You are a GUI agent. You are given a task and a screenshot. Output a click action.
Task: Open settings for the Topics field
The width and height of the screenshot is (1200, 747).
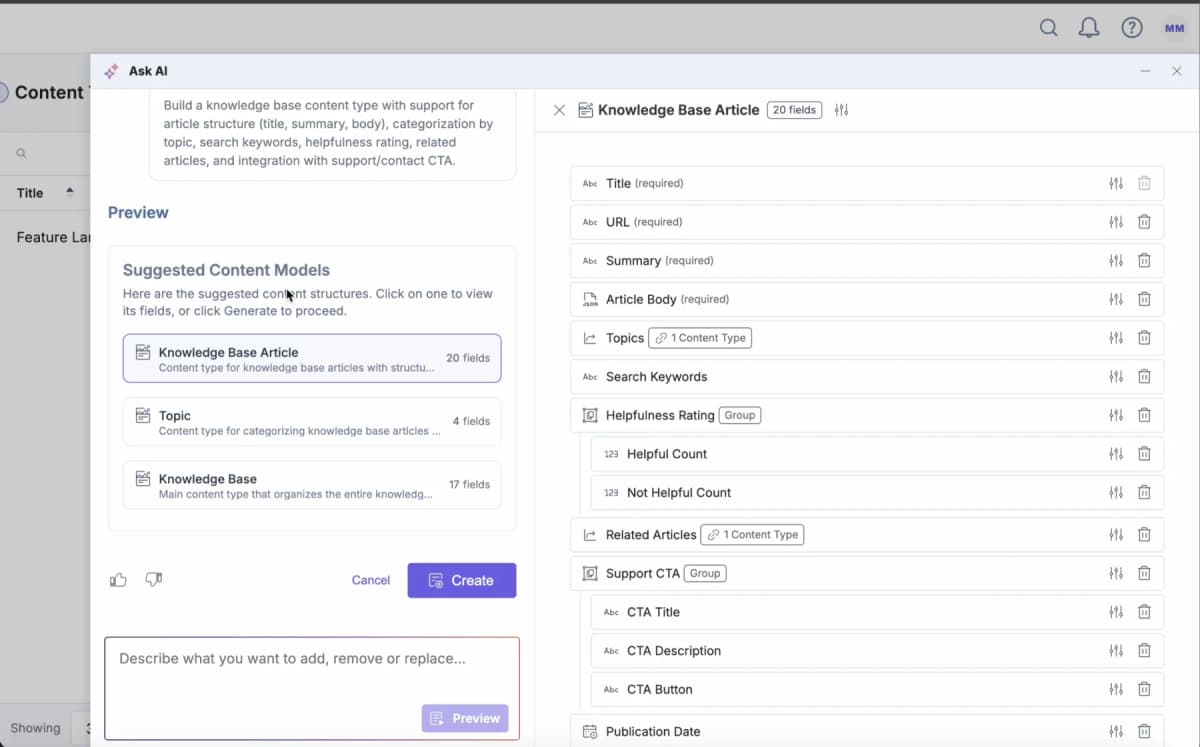coord(1116,338)
